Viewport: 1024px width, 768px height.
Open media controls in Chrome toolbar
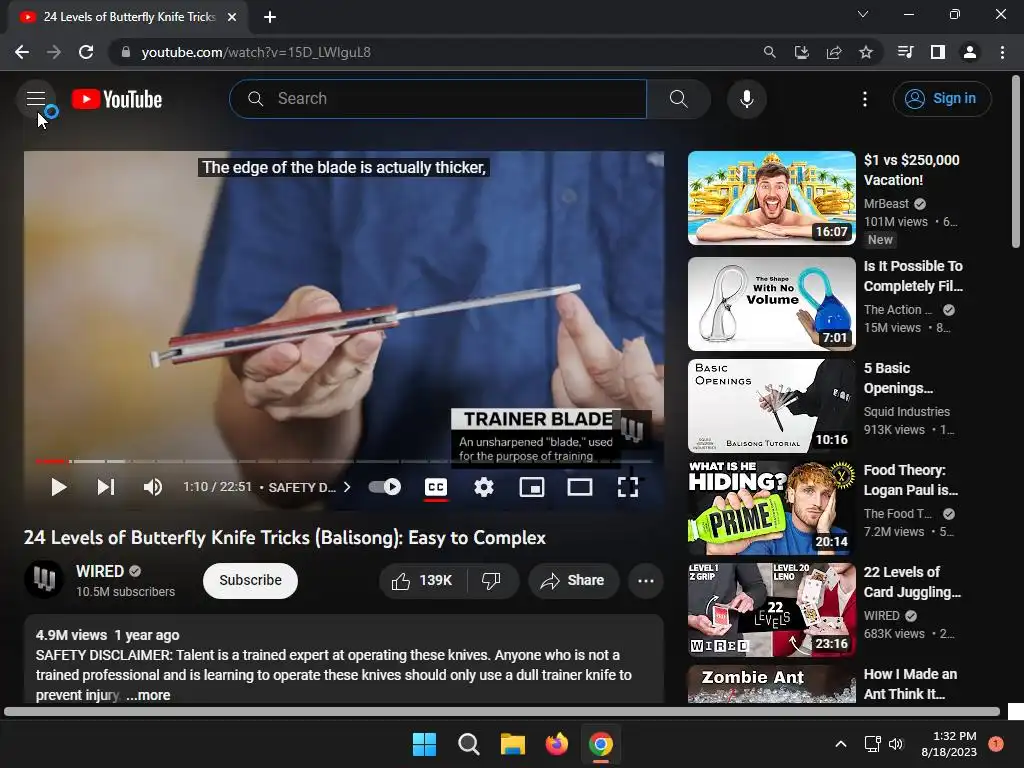905,52
